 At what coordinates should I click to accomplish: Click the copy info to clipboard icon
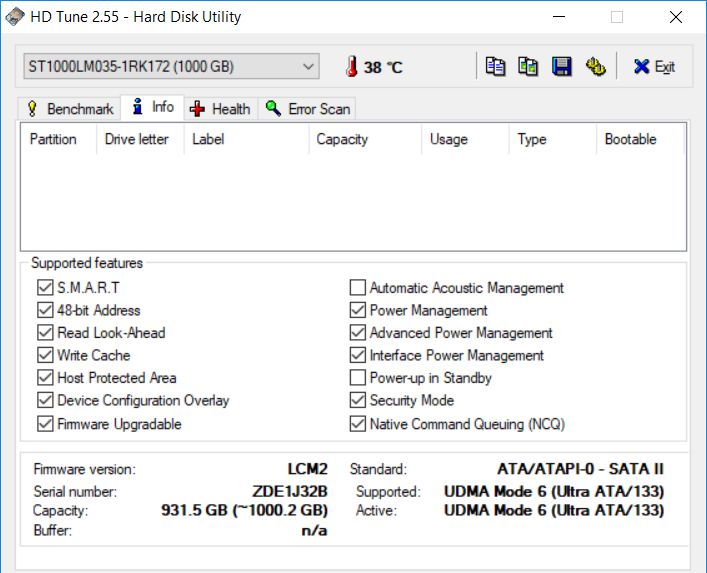pyautogui.click(x=495, y=67)
